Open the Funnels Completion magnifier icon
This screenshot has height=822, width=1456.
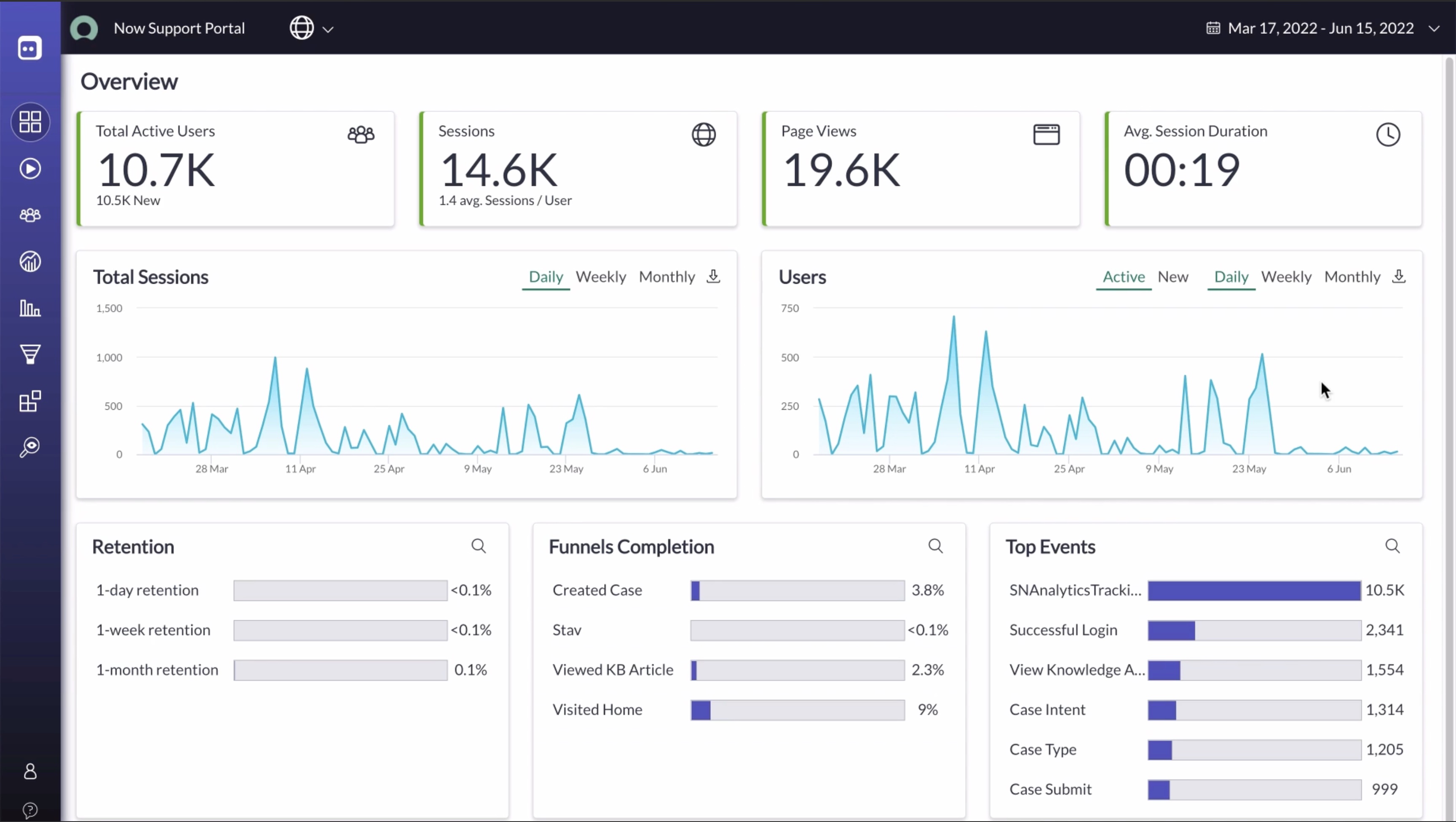click(x=935, y=546)
